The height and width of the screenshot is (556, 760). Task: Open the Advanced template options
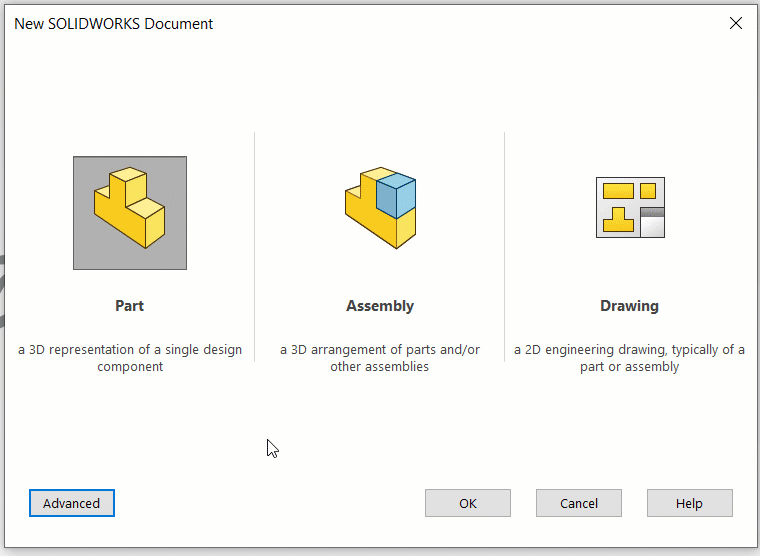coord(72,503)
